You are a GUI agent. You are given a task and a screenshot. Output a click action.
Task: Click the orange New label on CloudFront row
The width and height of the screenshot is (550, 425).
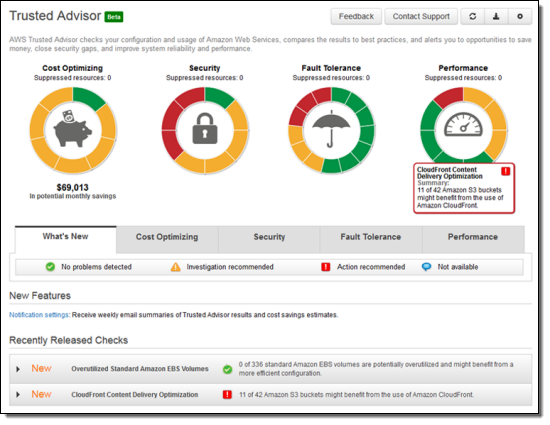[41, 394]
